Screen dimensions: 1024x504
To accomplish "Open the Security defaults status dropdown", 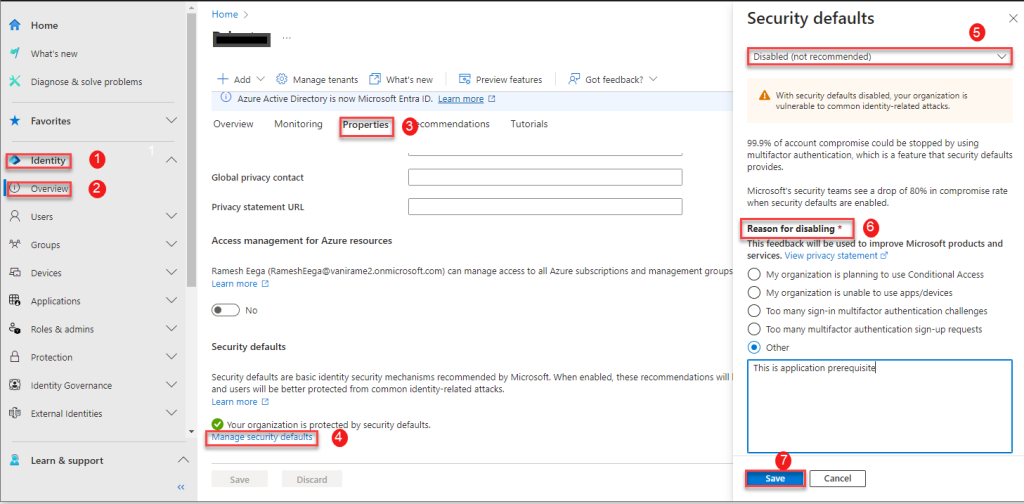I will [880, 57].
